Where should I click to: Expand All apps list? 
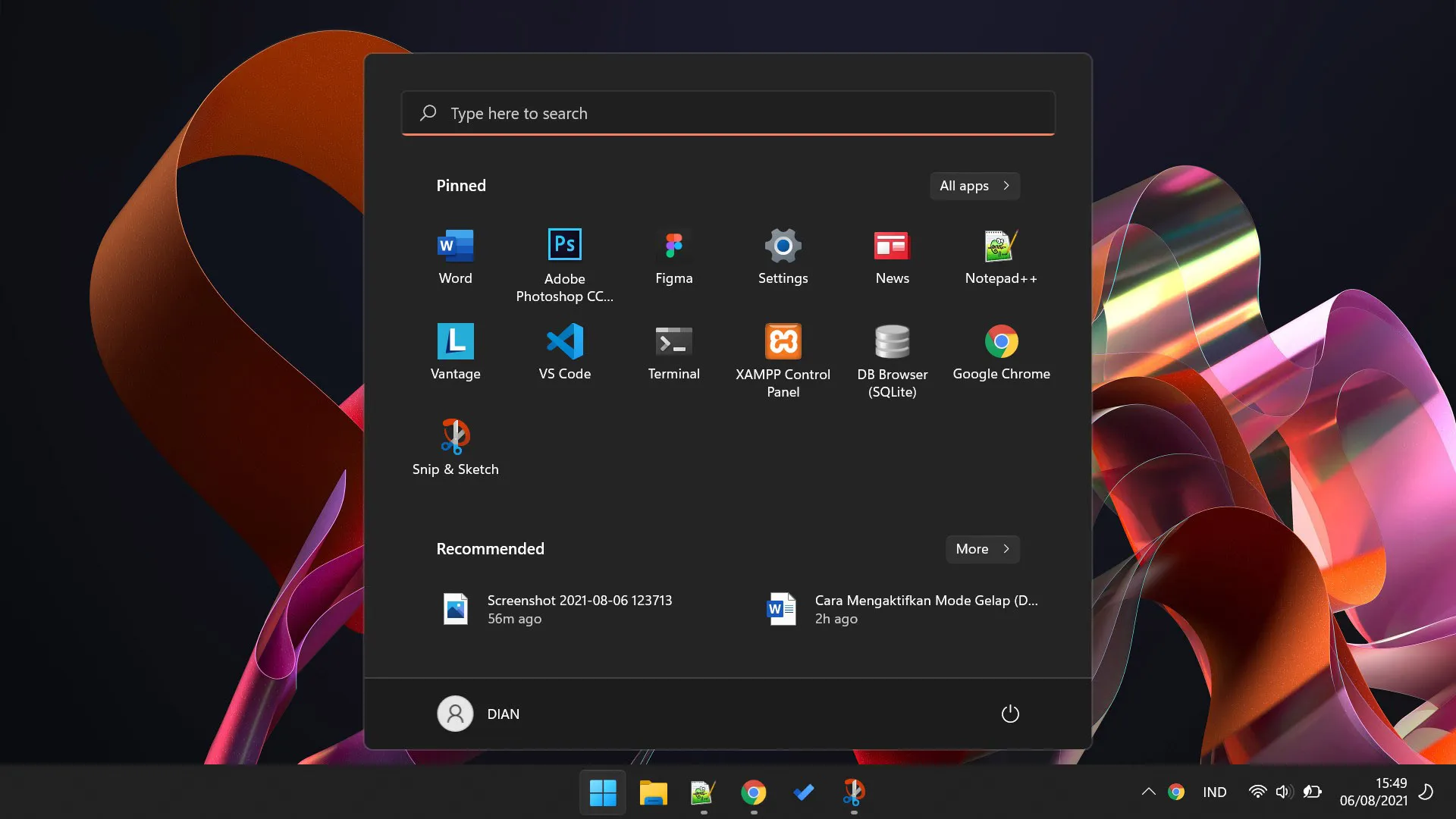point(974,186)
